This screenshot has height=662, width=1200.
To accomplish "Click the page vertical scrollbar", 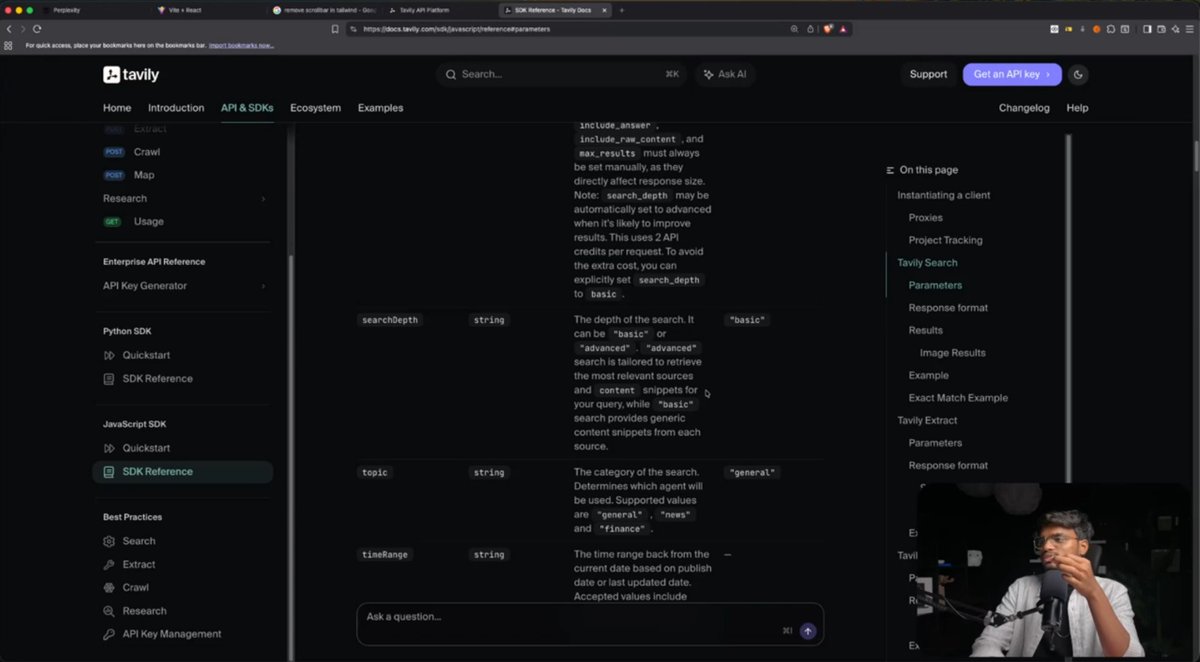I will (1196, 155).
